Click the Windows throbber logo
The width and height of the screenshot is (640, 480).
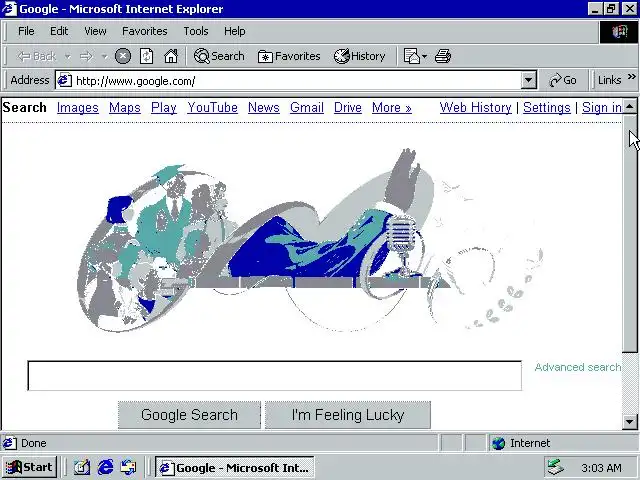coord(619,31)
